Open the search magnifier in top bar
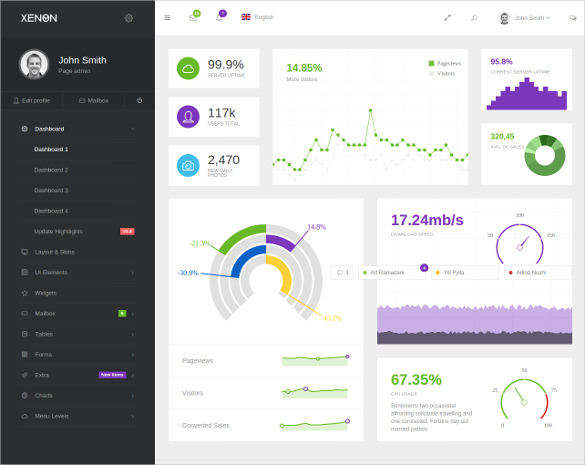Screen dimensions: 585x465 [474, 18]
